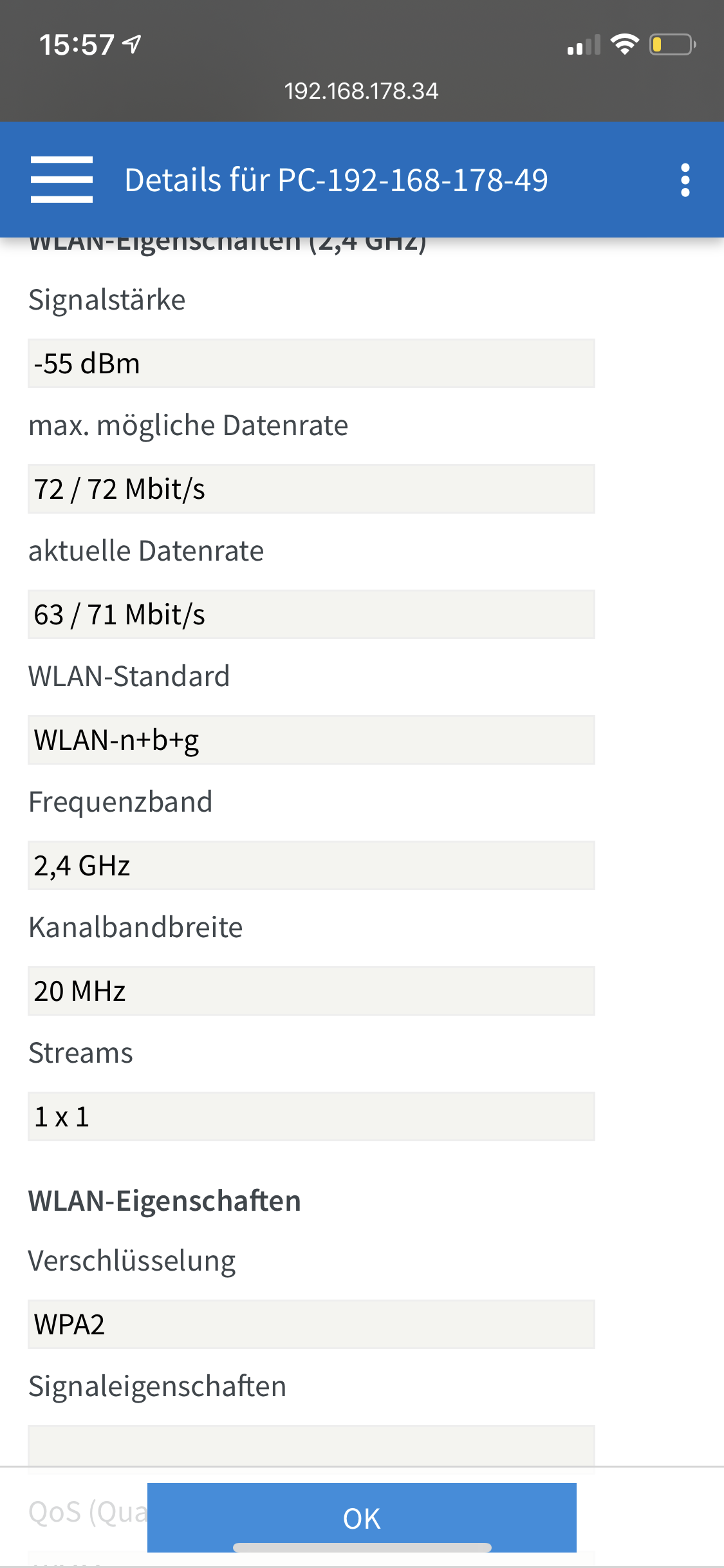This screenshot has height=1568, width=724.
Task: Select the Kanalbandbreite 20 MHz field
Action: pyautogui.click(x=311, y=991)
